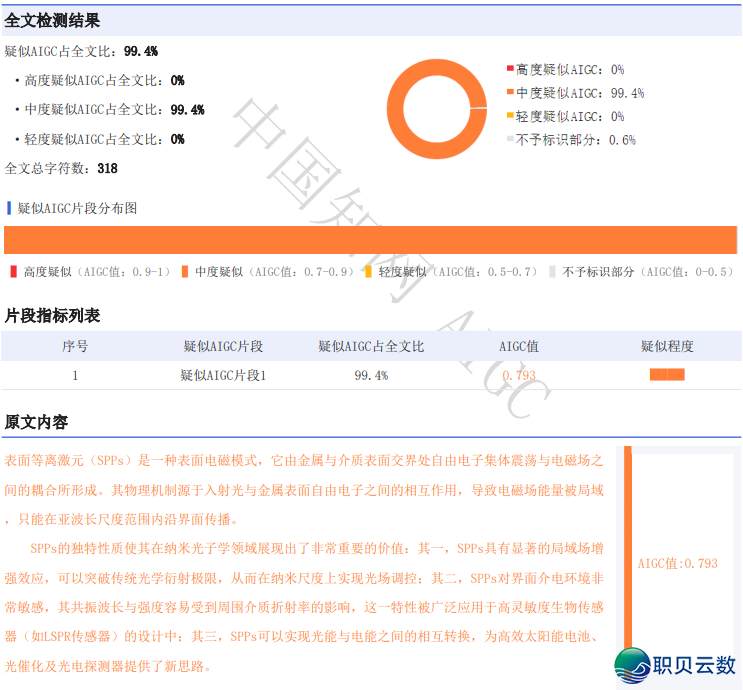Click the AIGC值 column header
The image size is (743, 690).
(x=518, y=346)
